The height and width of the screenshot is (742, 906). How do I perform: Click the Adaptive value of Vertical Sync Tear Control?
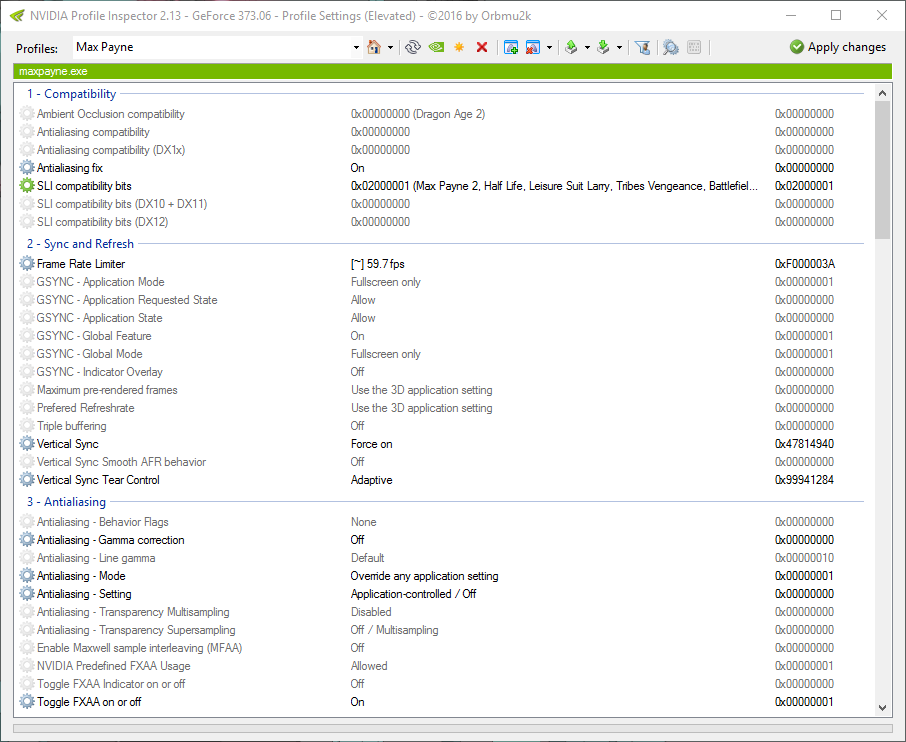pyautogui.click(x=372, y=480)
